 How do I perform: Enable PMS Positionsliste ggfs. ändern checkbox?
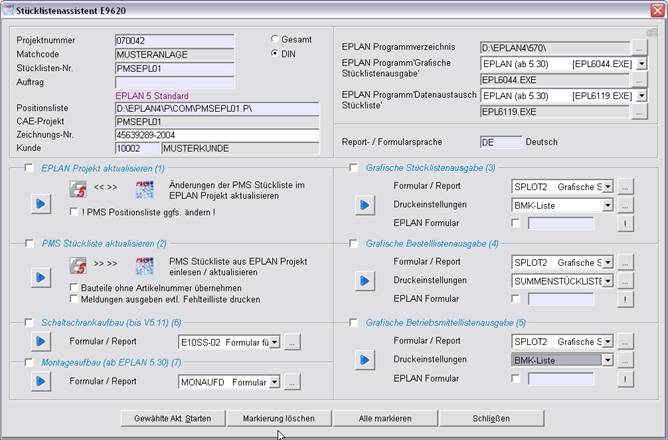point(74,211)
